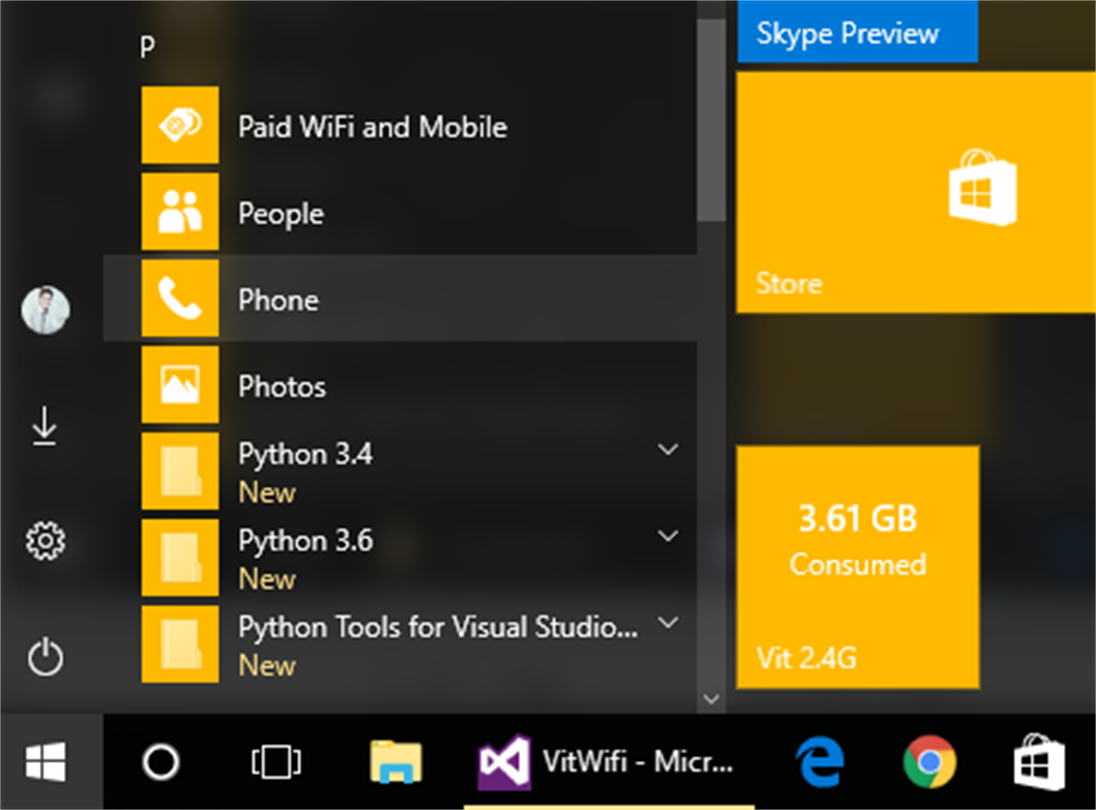Launch the Phone app icon

coord(180,298)
